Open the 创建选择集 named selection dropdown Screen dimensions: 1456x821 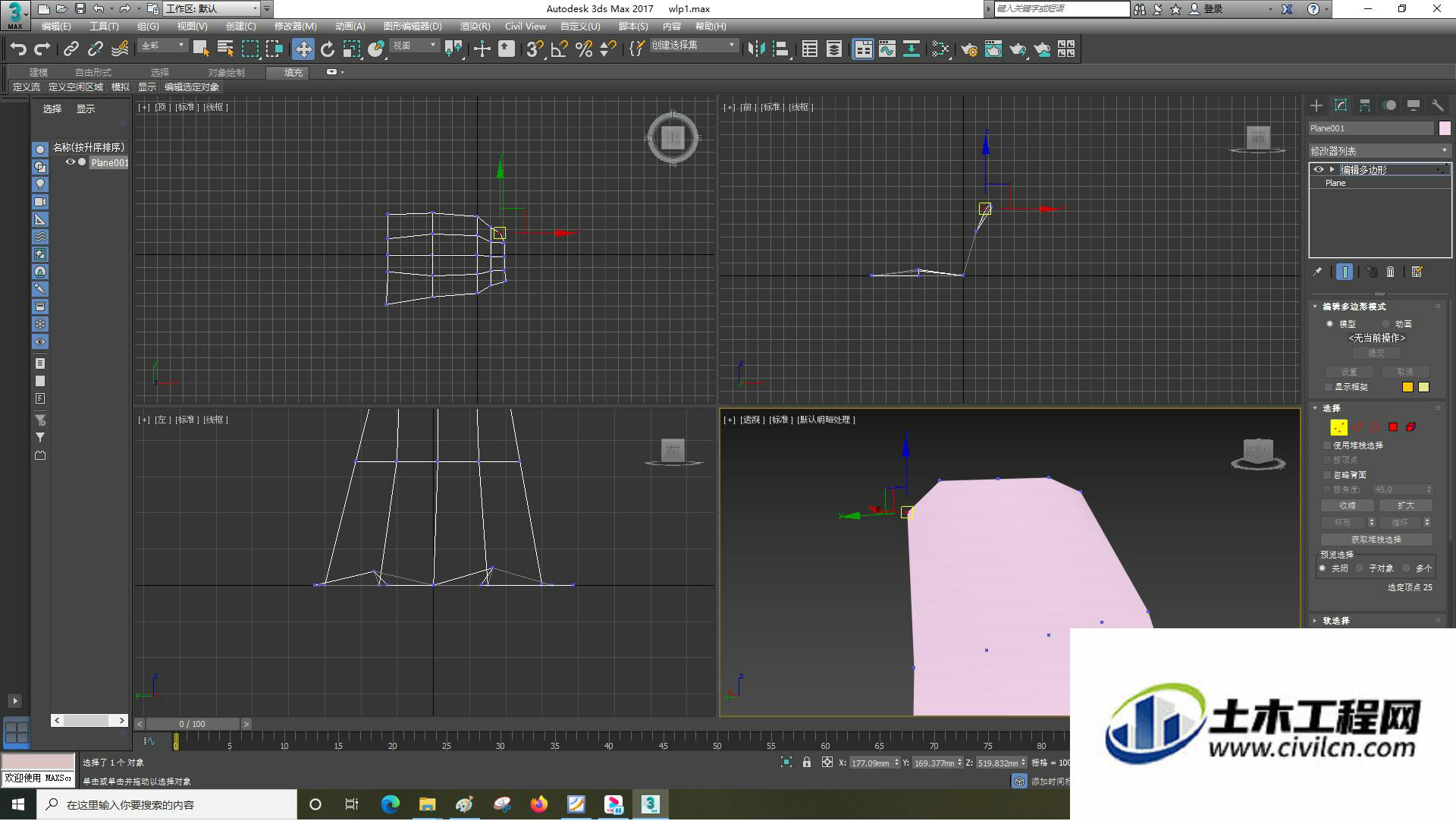pos(694,46)
